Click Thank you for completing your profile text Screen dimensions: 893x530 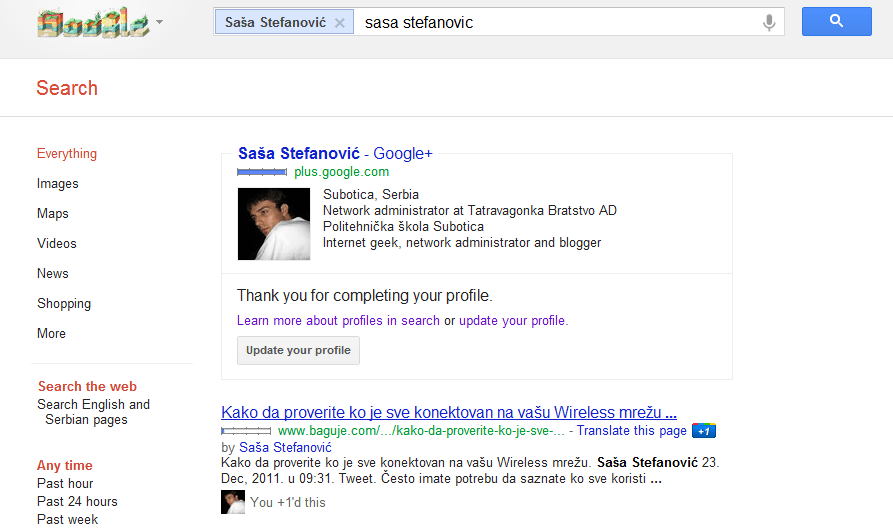(364, 295)
